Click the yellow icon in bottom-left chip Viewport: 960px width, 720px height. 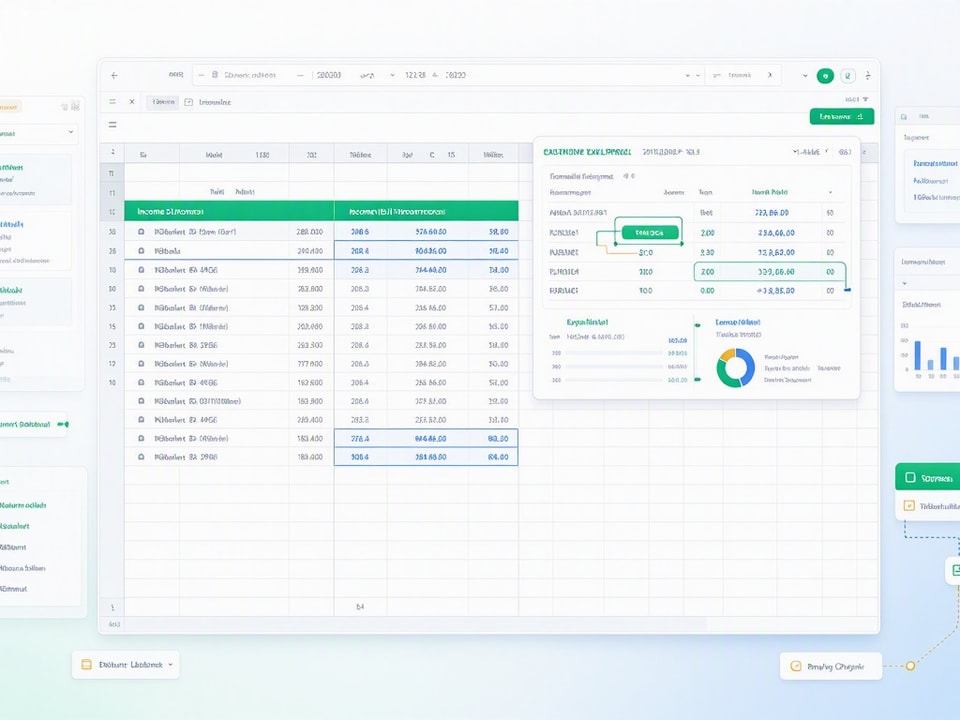tap(86, 664)
